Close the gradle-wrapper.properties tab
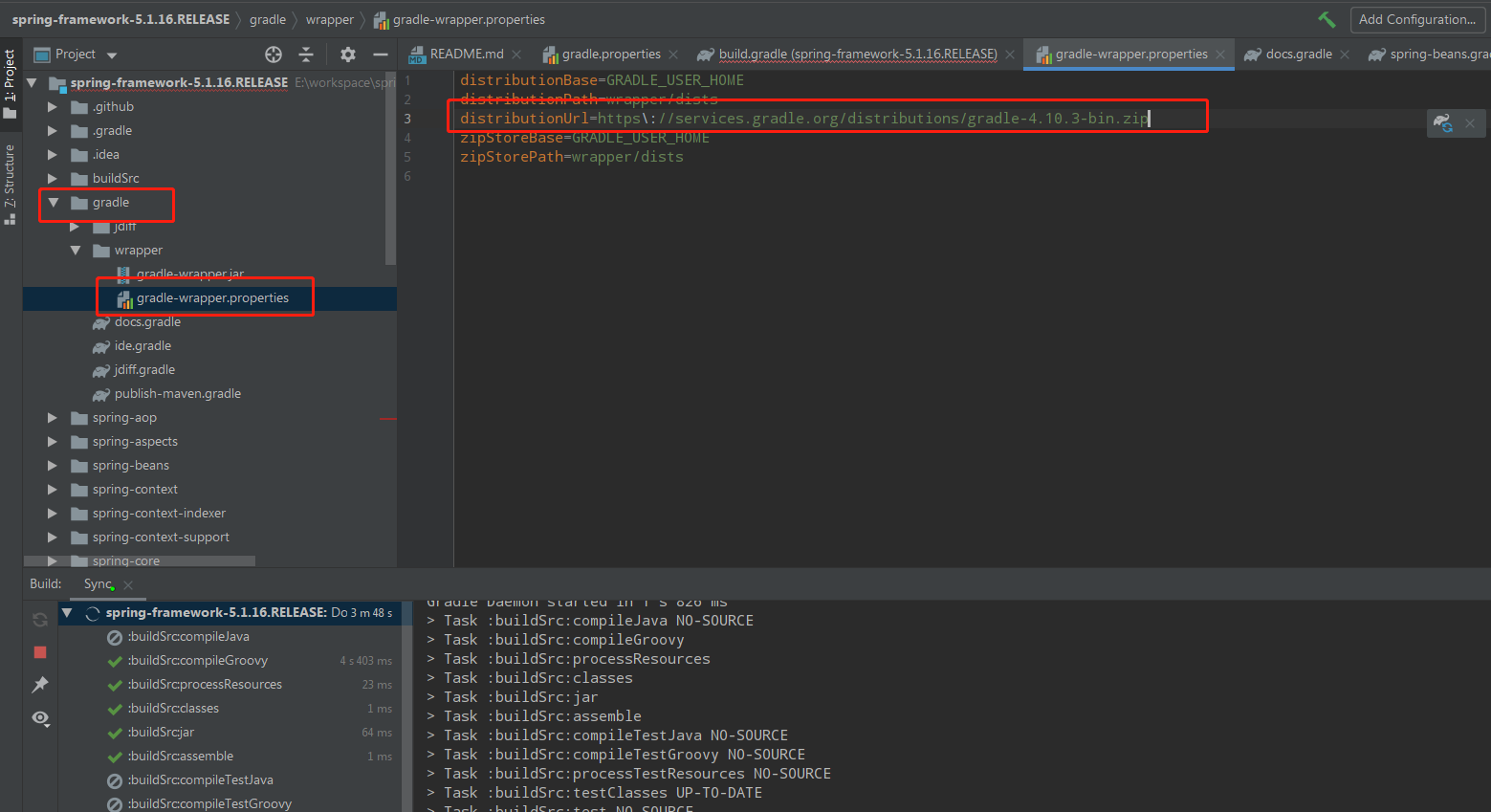 [x=1220, y=55]
